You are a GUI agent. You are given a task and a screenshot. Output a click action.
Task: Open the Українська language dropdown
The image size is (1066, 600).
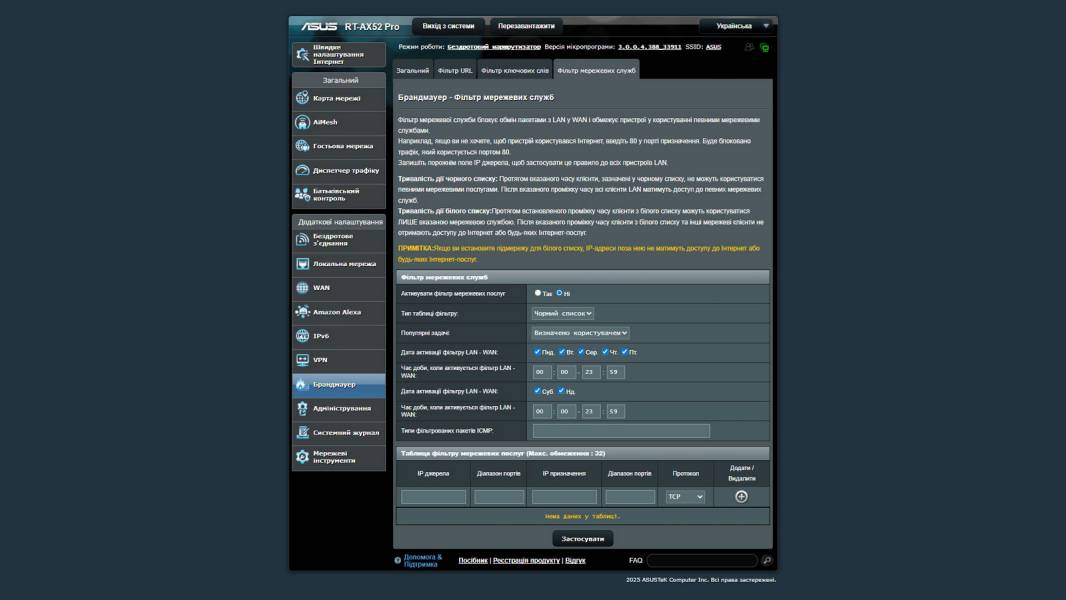click(x=737, y=26)
